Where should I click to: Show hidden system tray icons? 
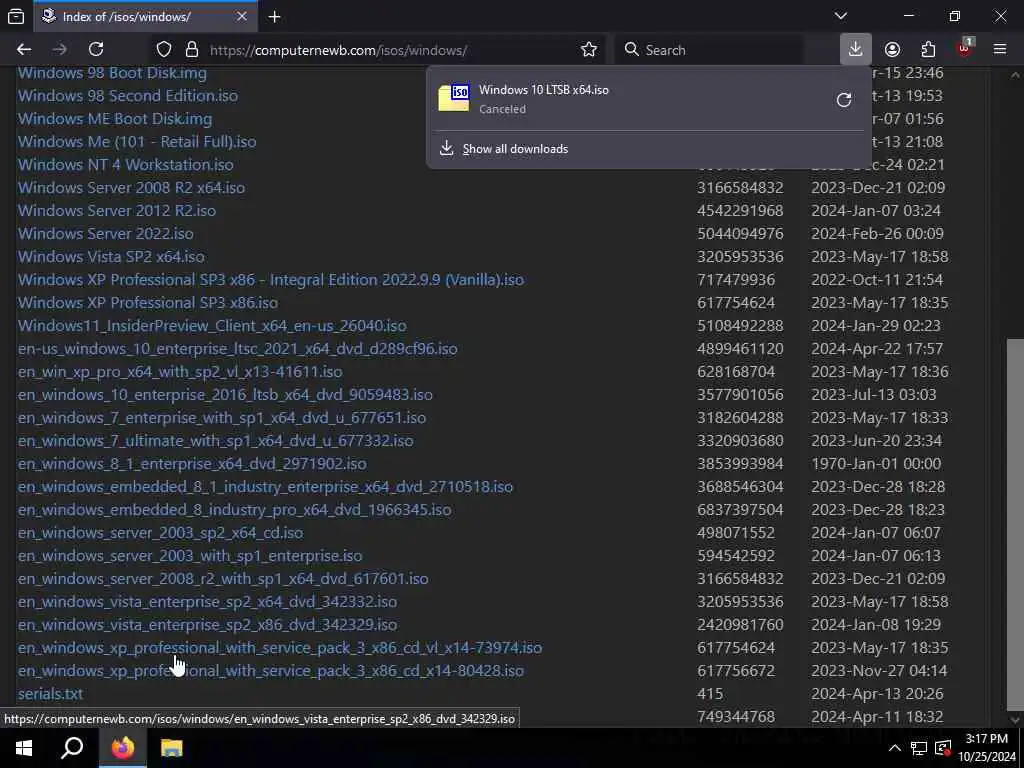895,748
